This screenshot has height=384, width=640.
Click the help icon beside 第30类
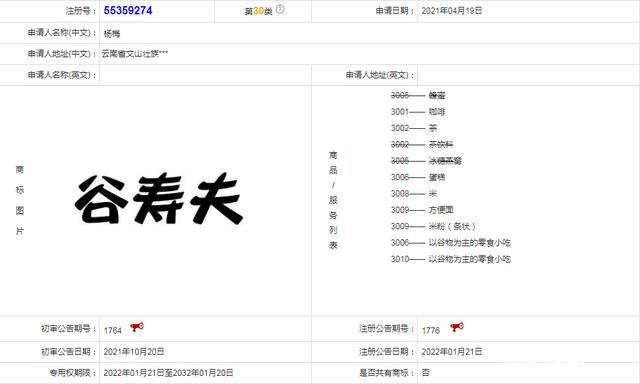pyautogui.click(x=280, y=9)
